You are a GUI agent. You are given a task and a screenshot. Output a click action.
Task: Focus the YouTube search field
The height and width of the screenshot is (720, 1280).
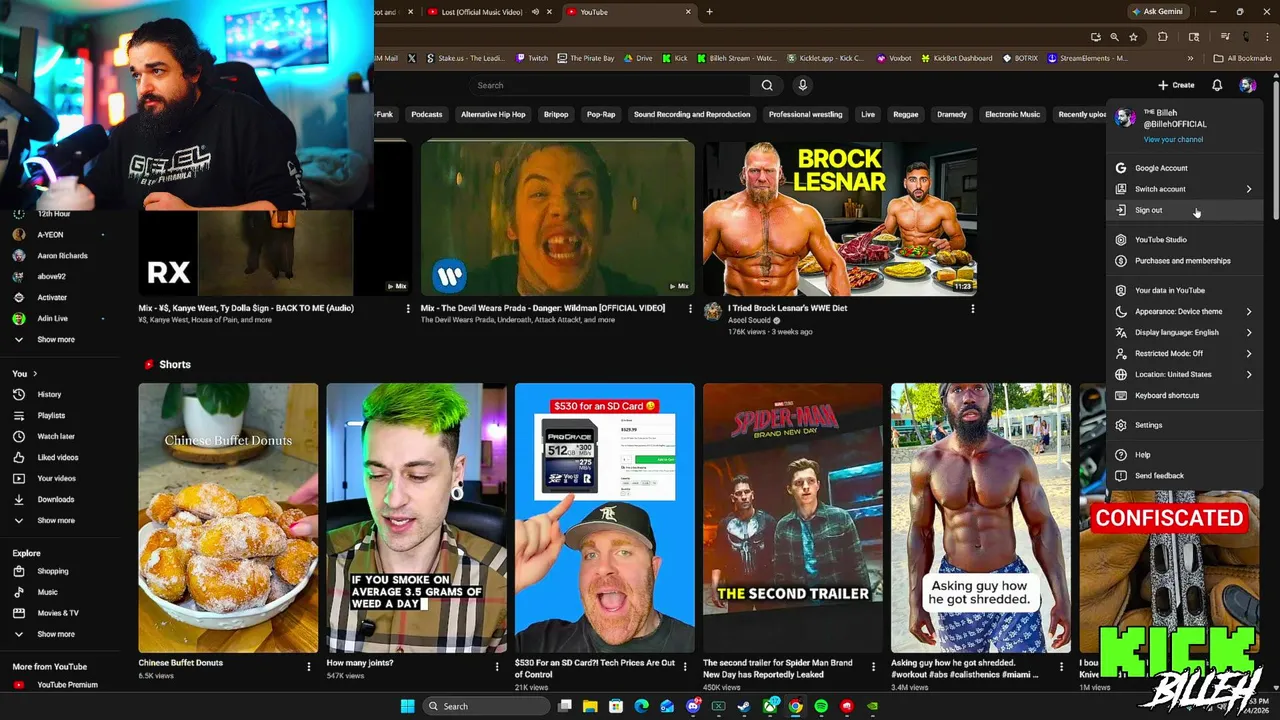(610, 85)
